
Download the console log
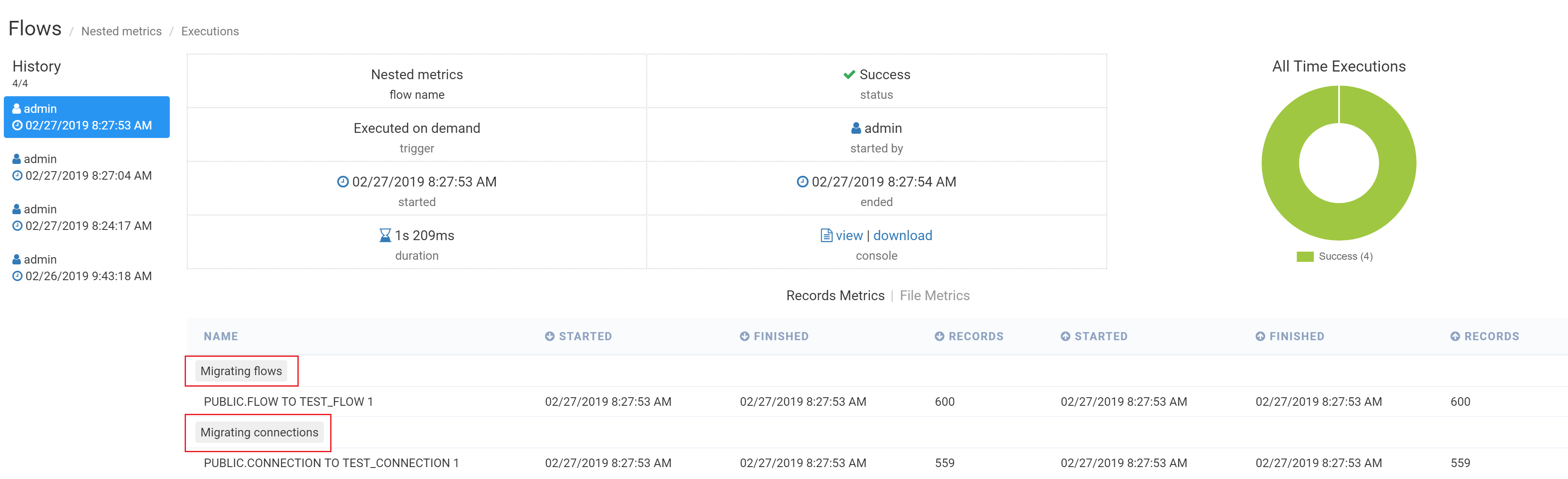click(x=903, y=235)
